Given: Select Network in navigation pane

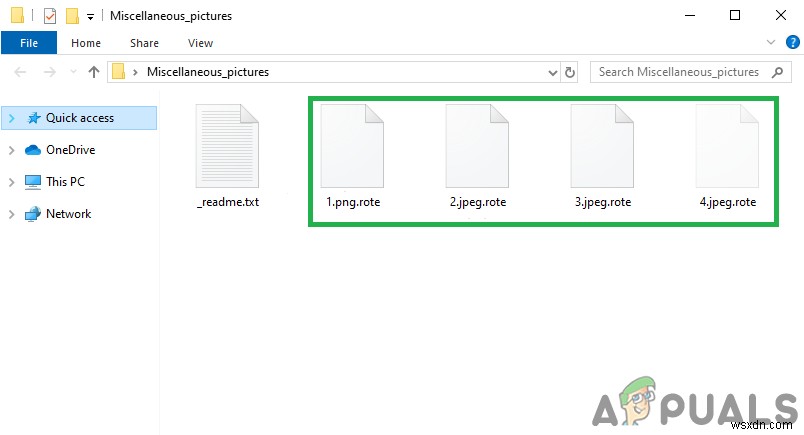Looking at the screenshot, I should (68, 214).
